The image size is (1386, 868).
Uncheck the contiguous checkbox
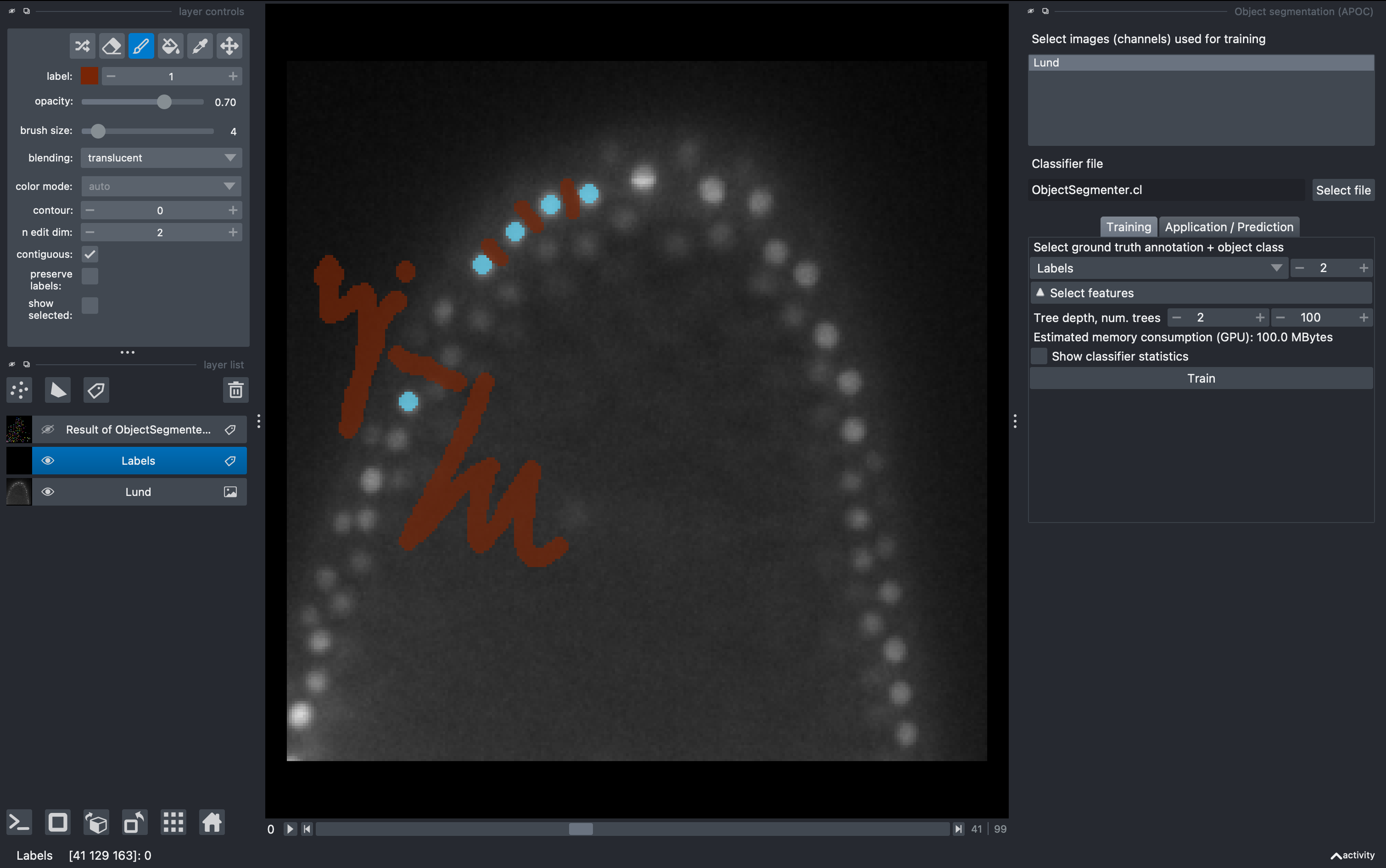point(90,254)
